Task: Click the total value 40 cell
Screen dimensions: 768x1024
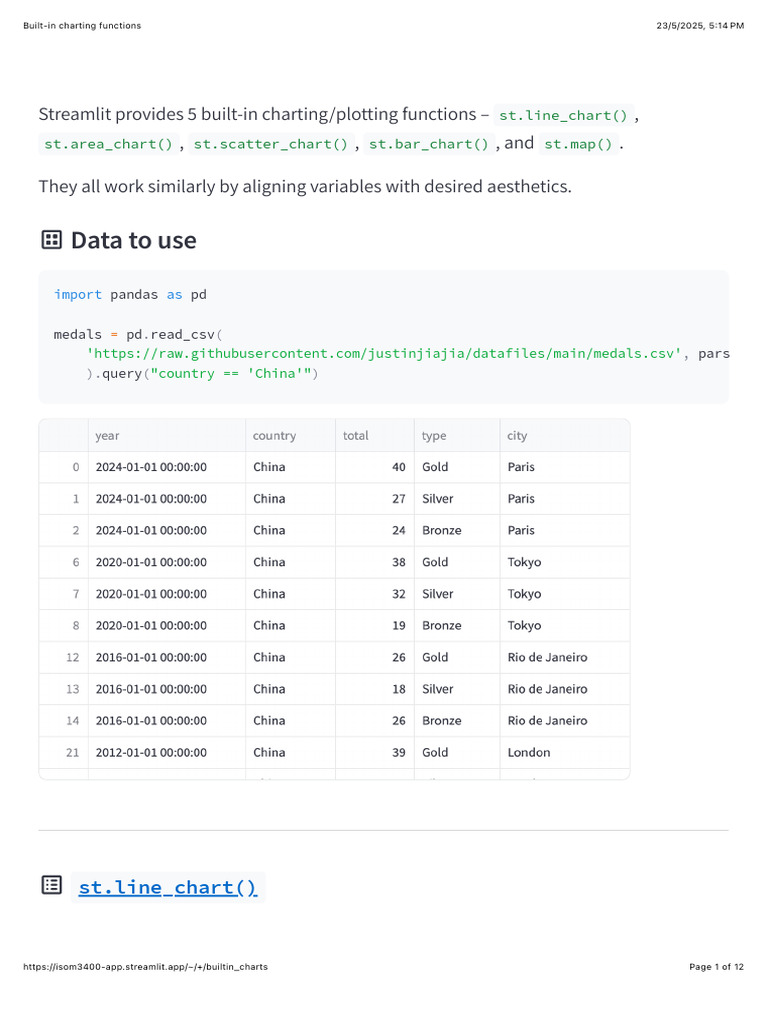Action: (375, 467)
